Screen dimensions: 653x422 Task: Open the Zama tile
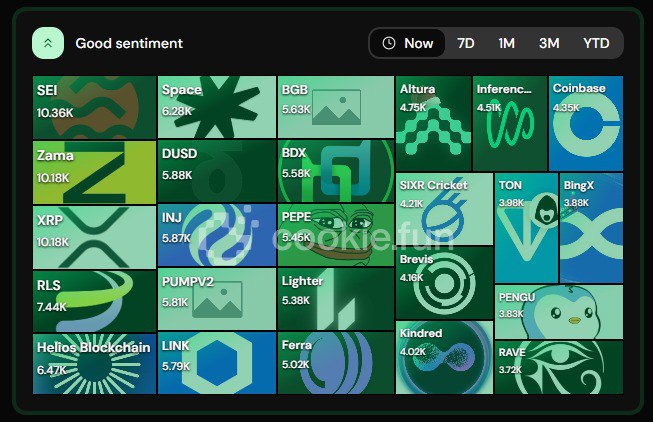[95, 172]
